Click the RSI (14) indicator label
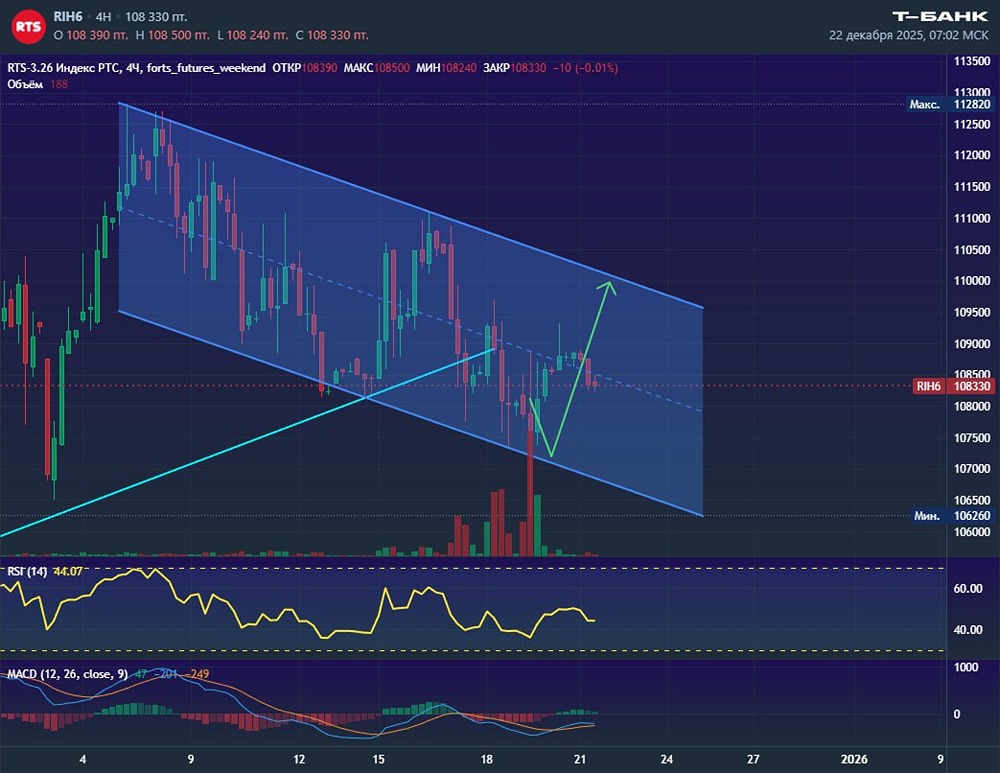This screenshot has height=773, width=1000. [x=27, y=571]
